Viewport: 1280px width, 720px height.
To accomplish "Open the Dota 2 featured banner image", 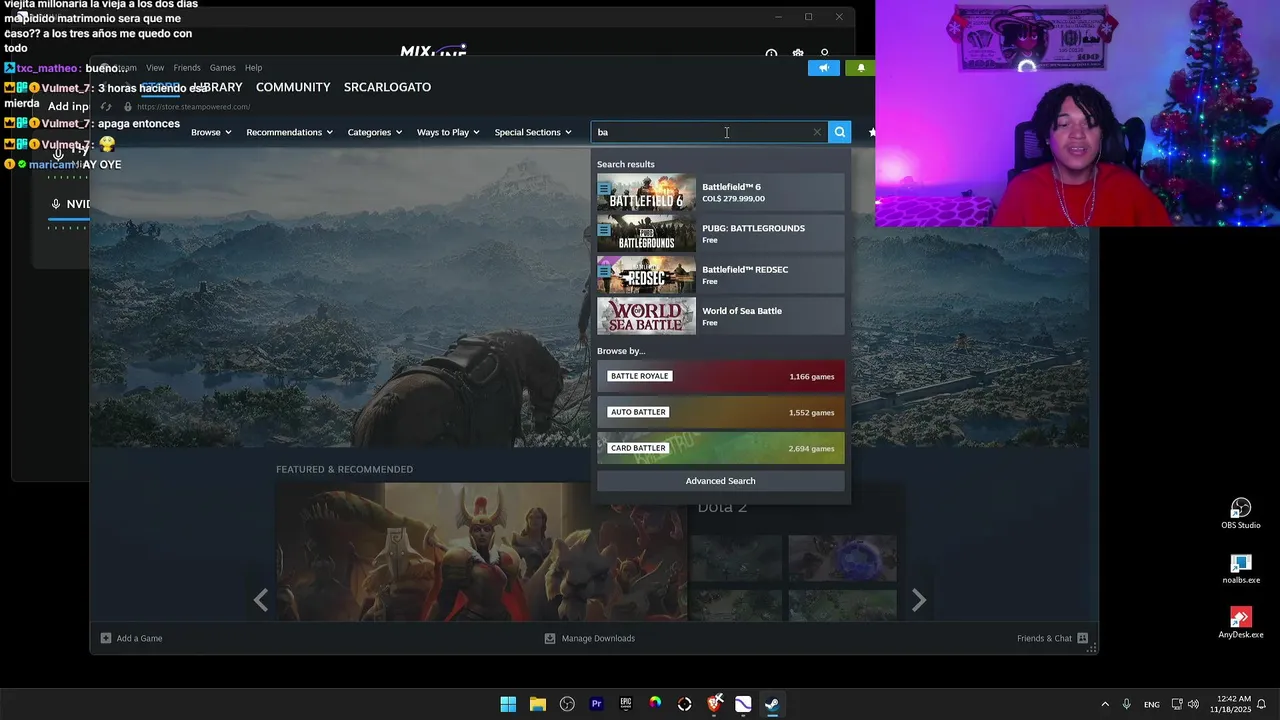I will (x=482, y=552).
